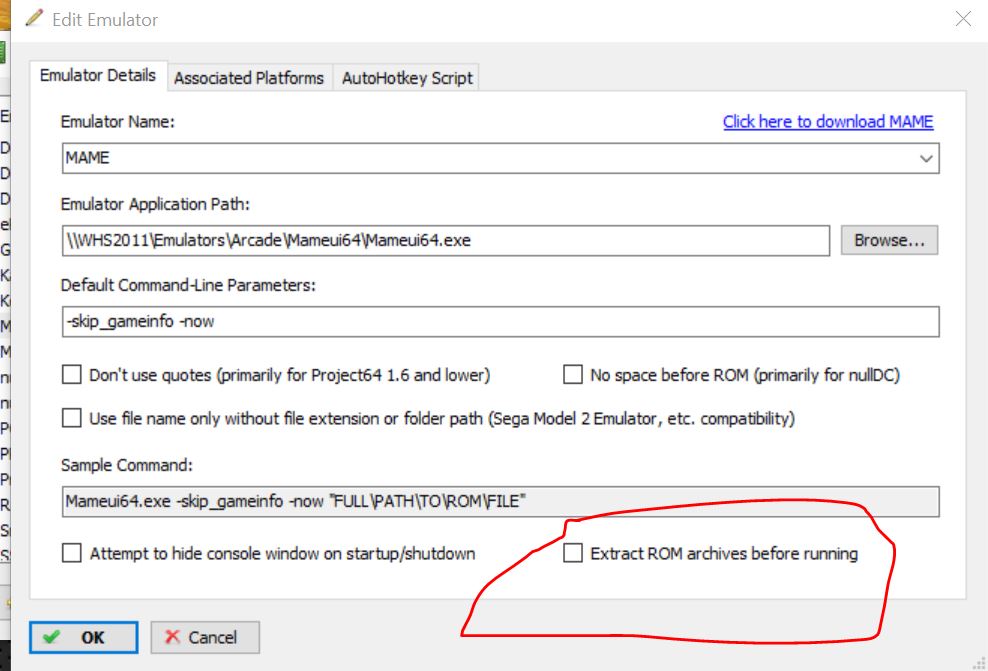Confirm with the OK button
The image size is (988, 671).
point(83,638)
